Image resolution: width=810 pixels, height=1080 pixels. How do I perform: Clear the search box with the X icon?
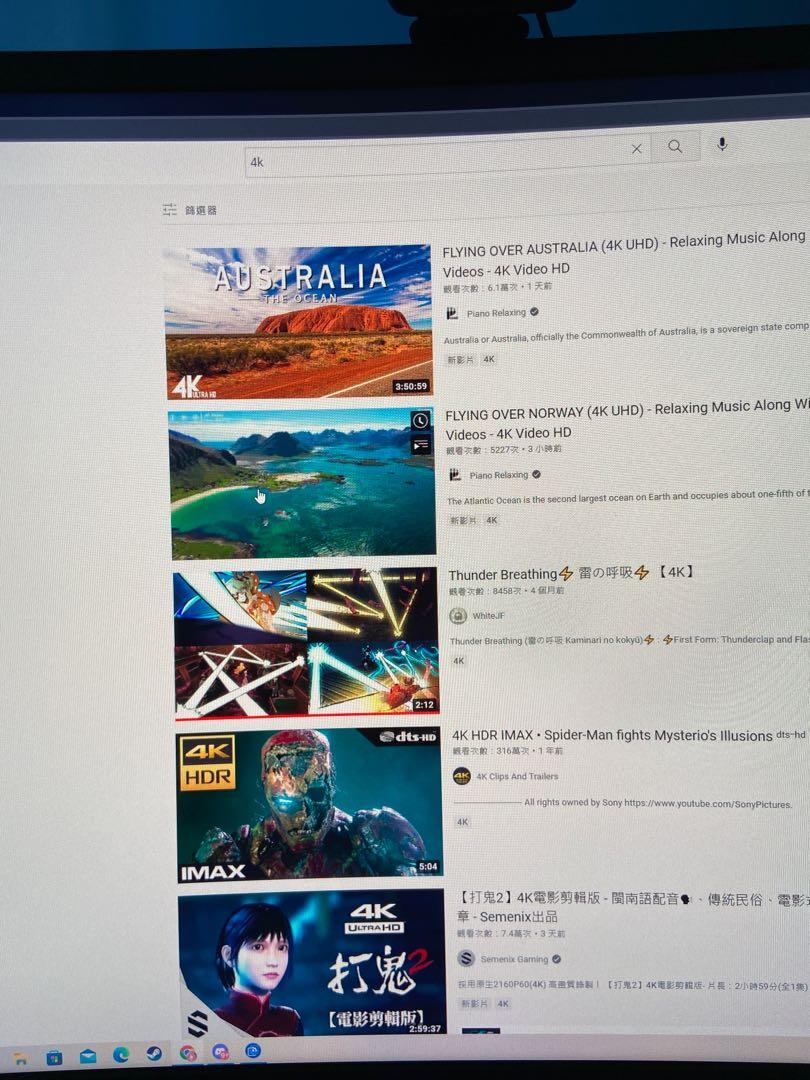click(x=636, y=149)
